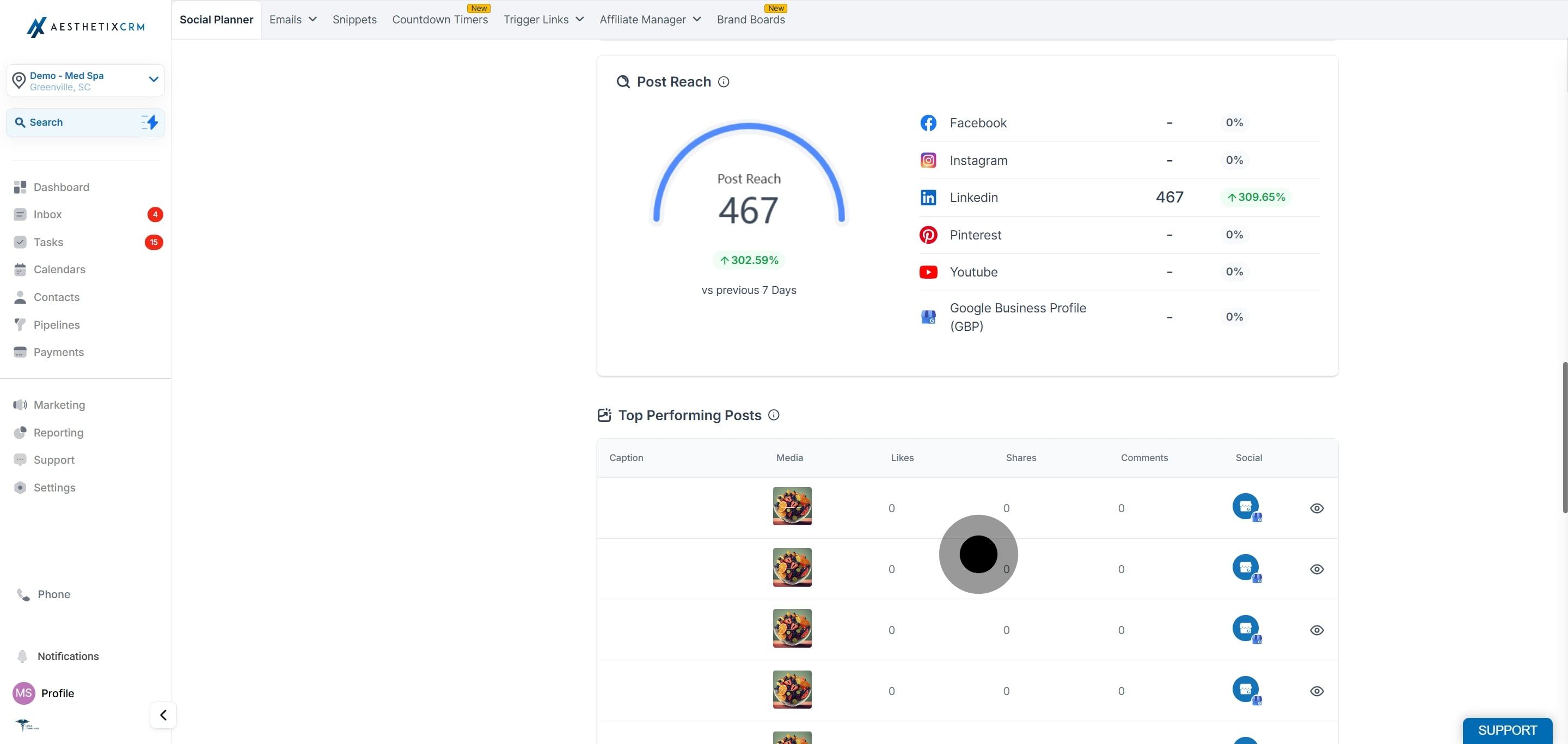The width and height of the screenshot is (1568, 744).
Task: View the first post with eye icon
Action: pyautogui.click(x=1316, y=508)
